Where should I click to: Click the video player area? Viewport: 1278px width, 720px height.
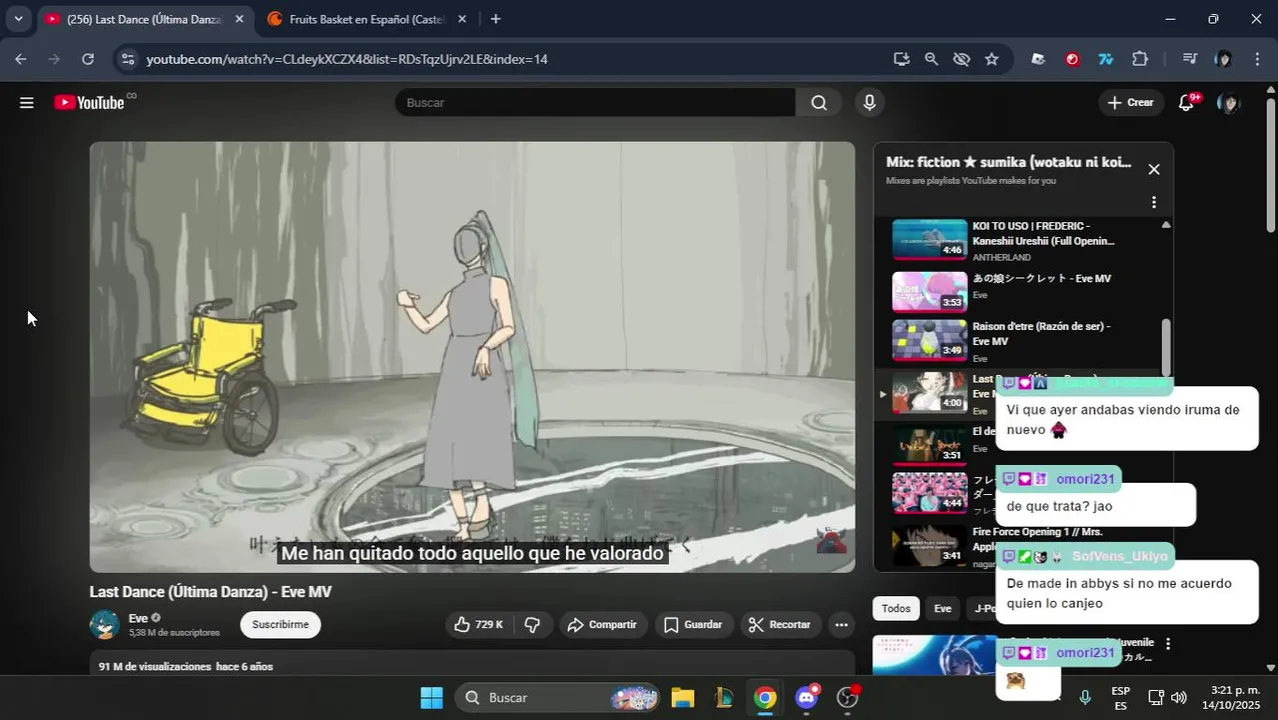click(472, 357)
